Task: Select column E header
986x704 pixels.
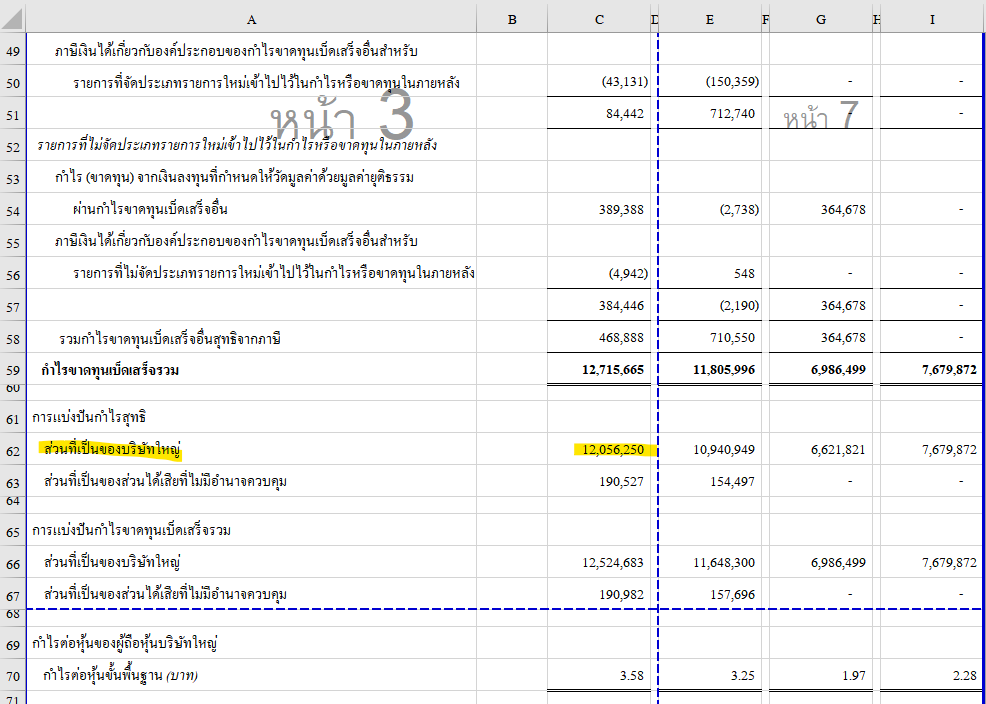Action: [x=709, y=19]
